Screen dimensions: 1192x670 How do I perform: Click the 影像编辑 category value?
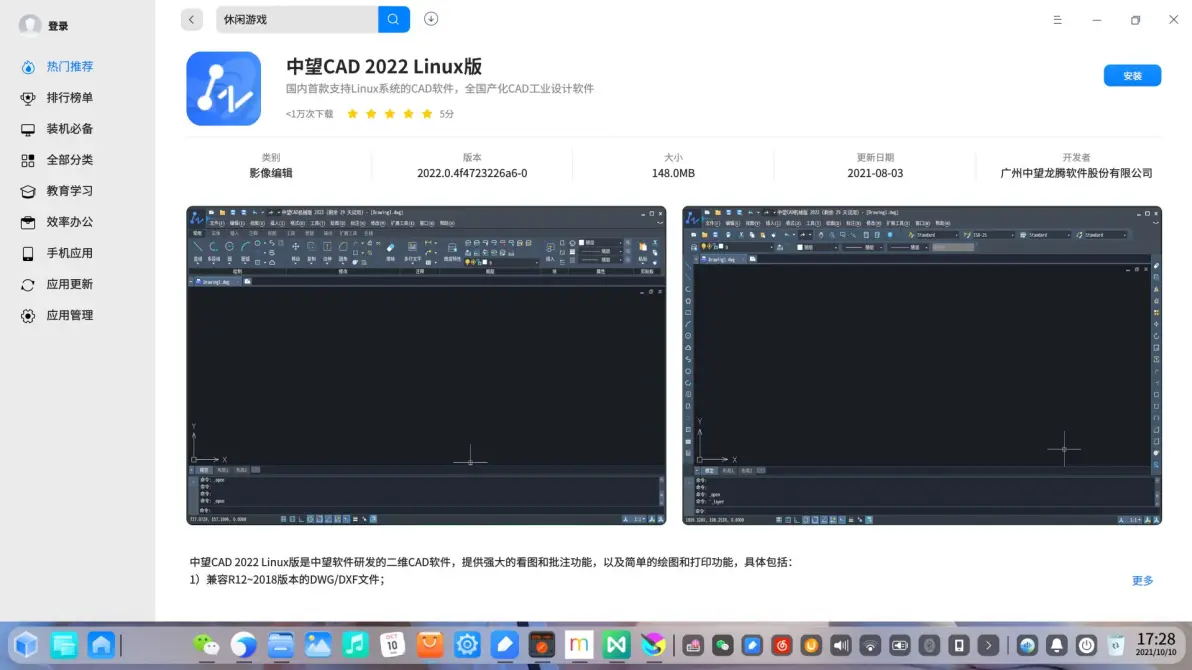point(271,173)
